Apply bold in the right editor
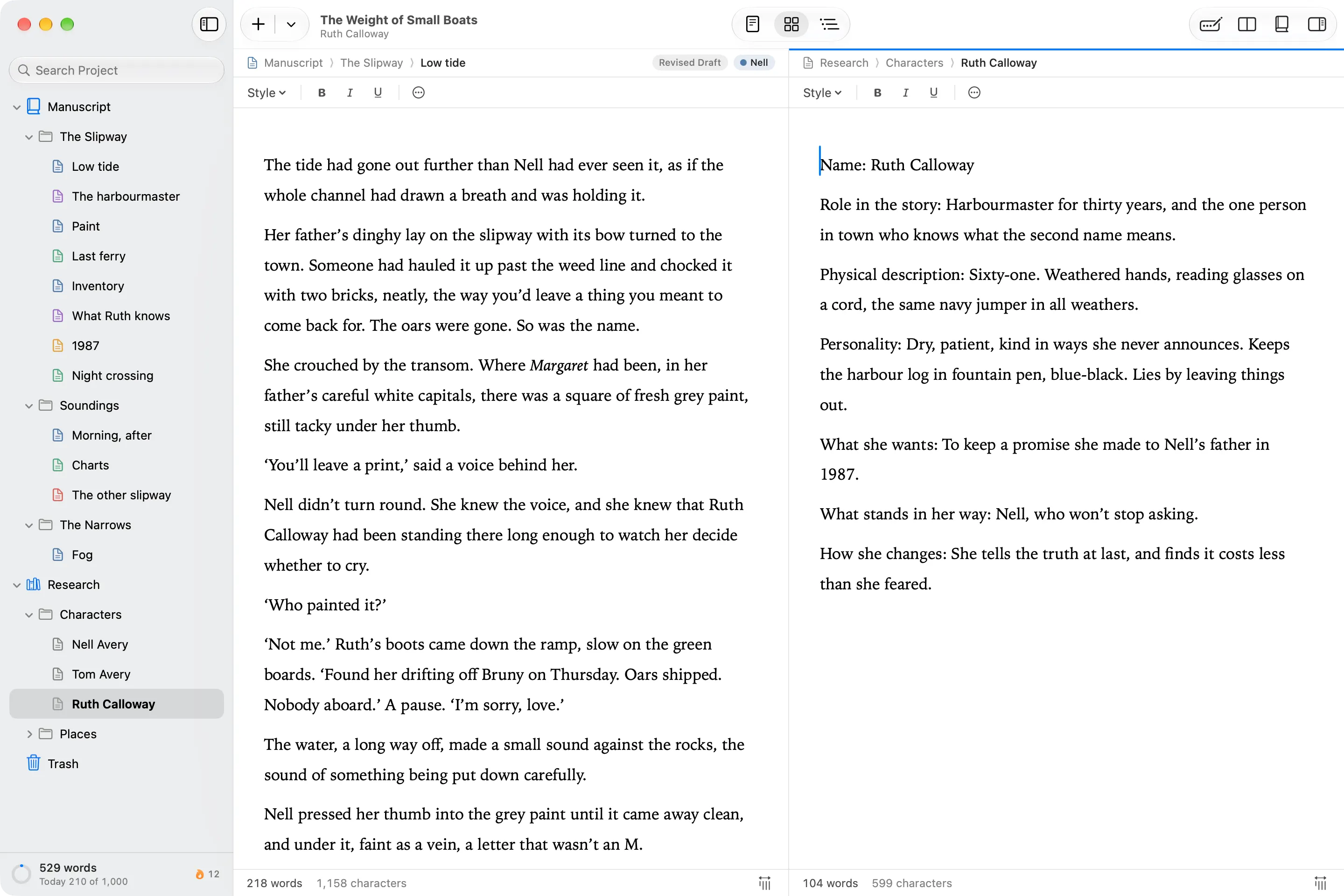Image resolution: width=1344 pixels, height=896 pixels. [x=878, y=92]
